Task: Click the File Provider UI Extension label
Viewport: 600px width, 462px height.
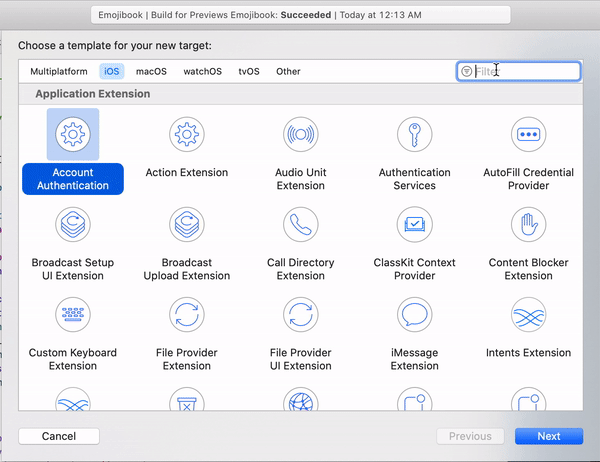Action: (301, 359)
